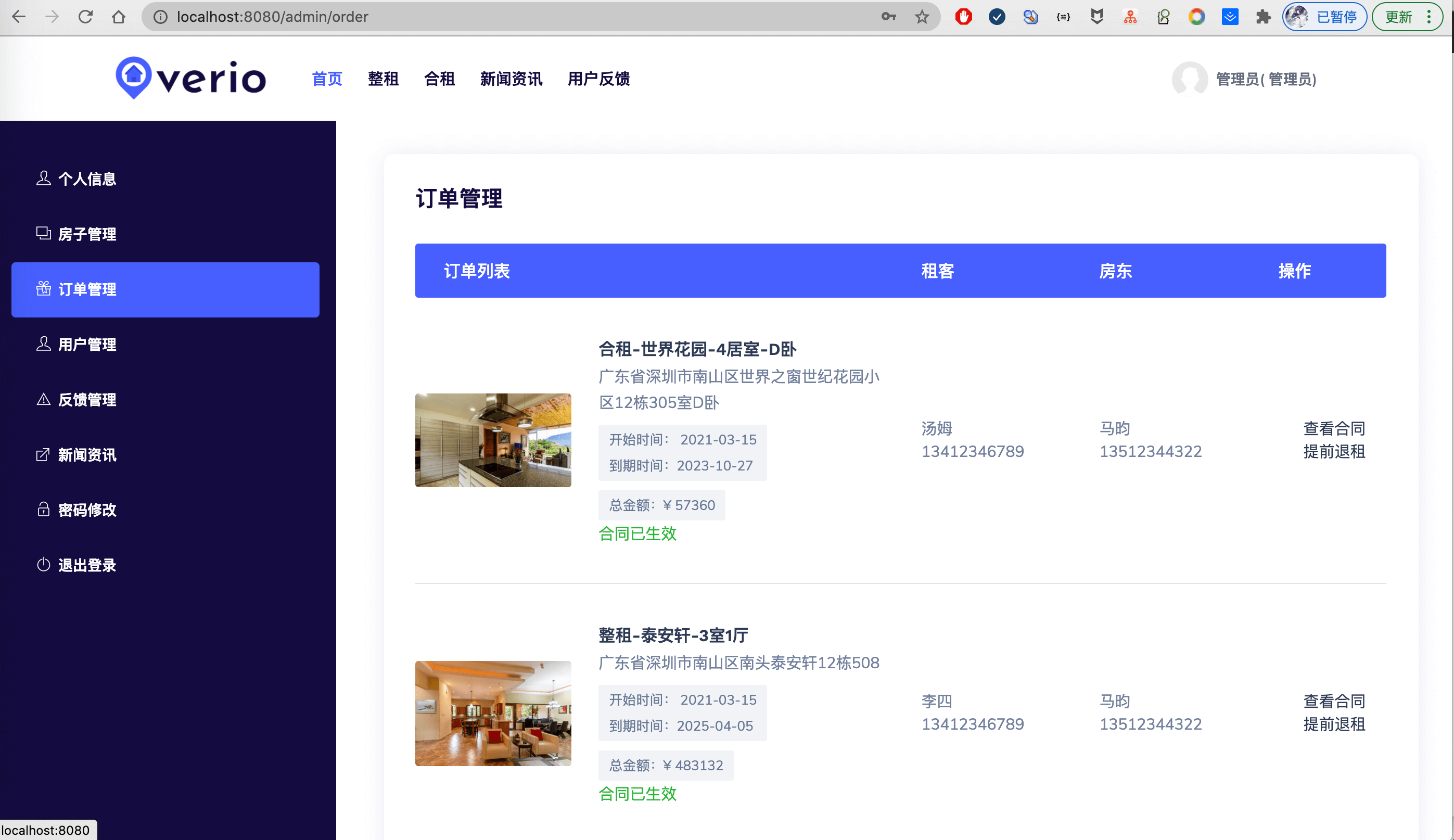Bookmark page with the star icon
This screenshot has width=1454, height=840.
click(x=922, y=17)
